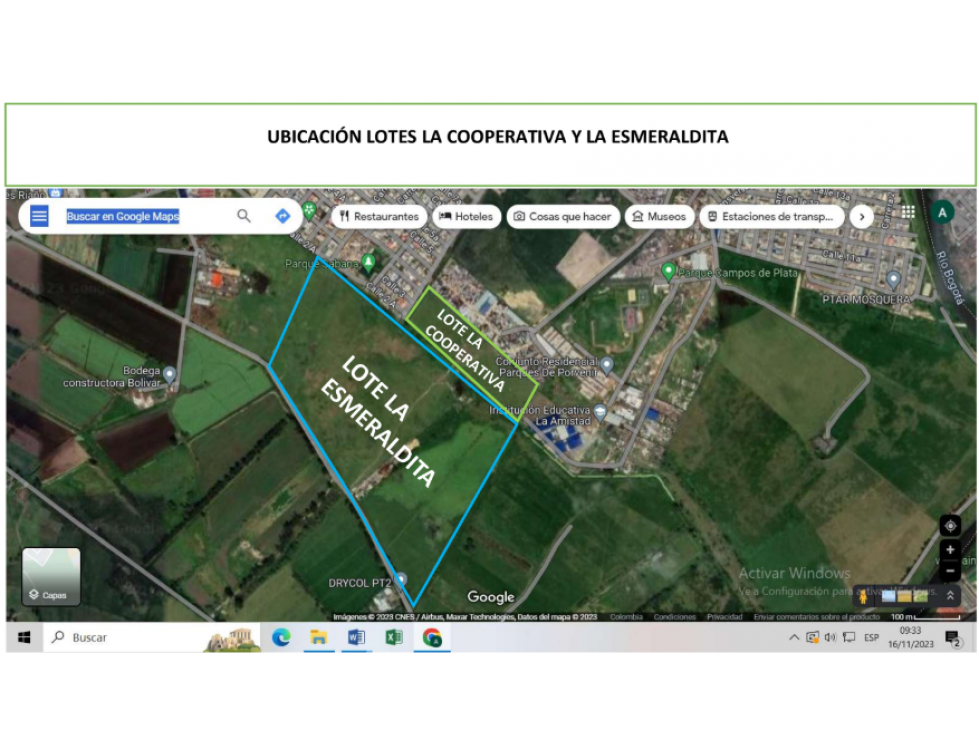Open Microsoft Edge from the taskbar

point(281,637)
